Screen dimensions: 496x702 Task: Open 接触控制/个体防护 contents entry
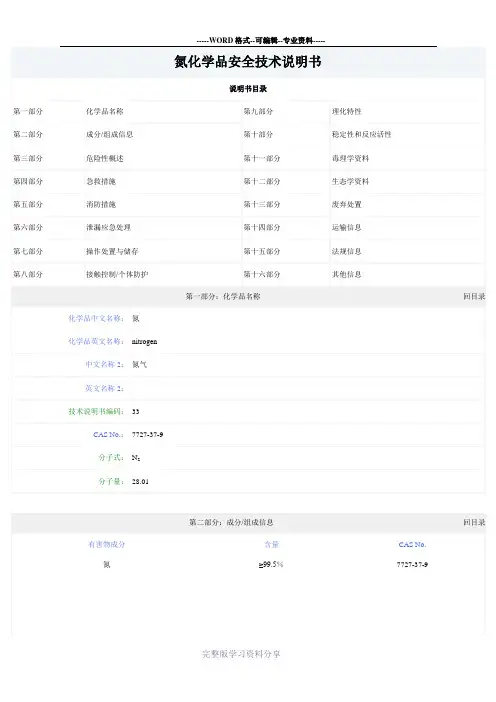(117, 274)
